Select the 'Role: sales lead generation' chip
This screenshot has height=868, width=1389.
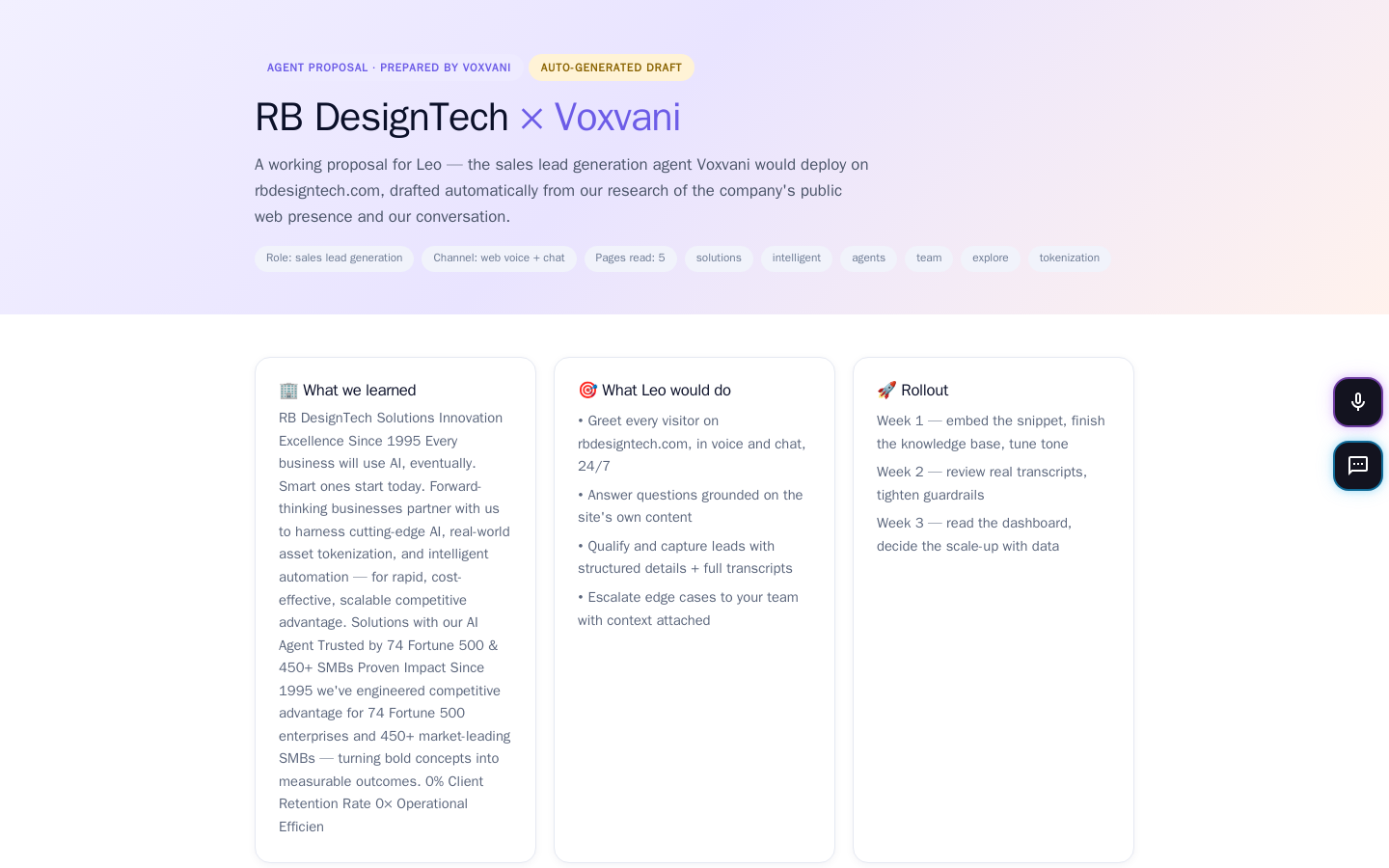(x=335, y=258)
